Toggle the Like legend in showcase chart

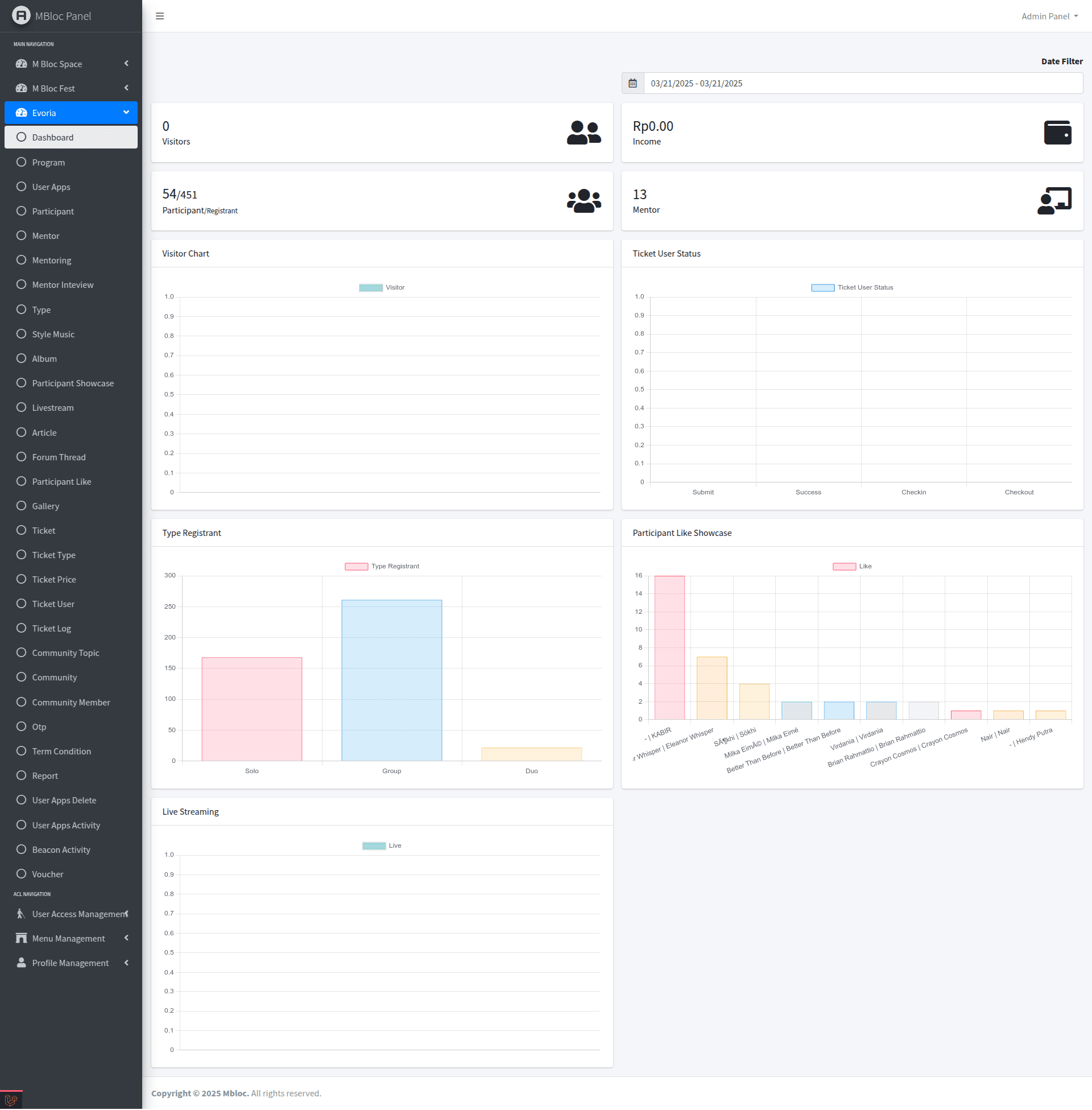coord(851,566)
